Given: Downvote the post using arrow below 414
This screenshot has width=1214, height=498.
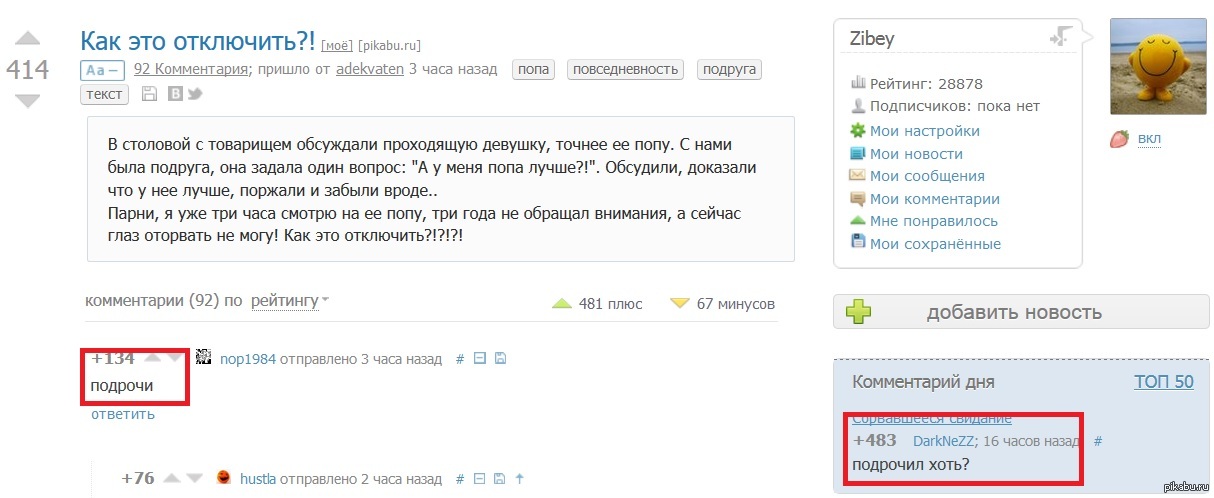Looking at the screenshot, I should point(28,100).
